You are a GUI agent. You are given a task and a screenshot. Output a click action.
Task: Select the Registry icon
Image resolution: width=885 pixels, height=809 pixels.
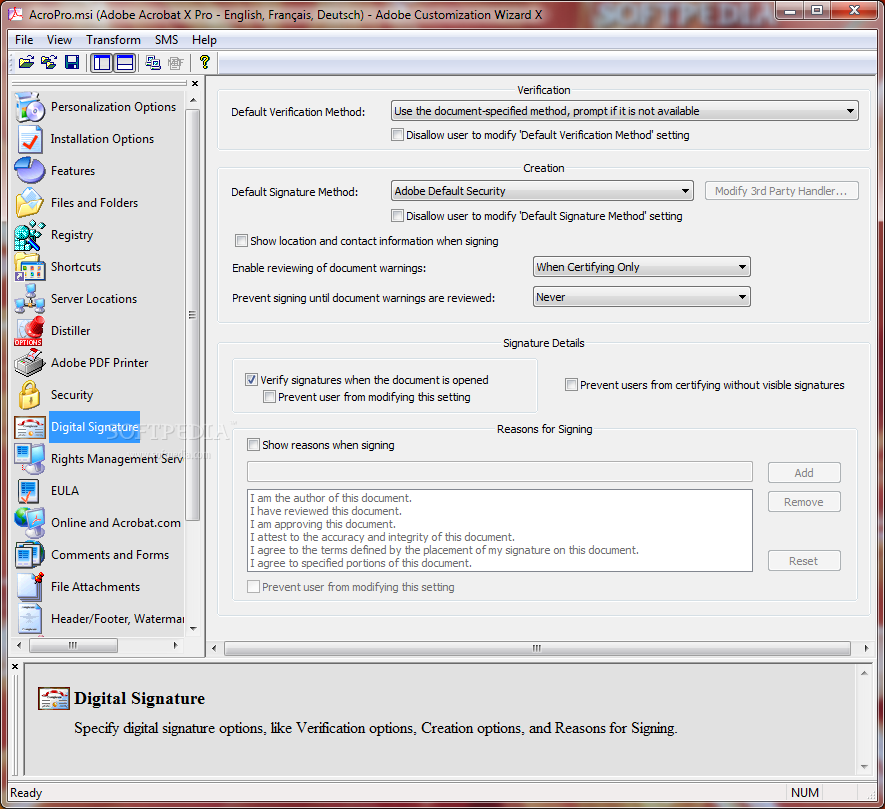tap(30, 235)
